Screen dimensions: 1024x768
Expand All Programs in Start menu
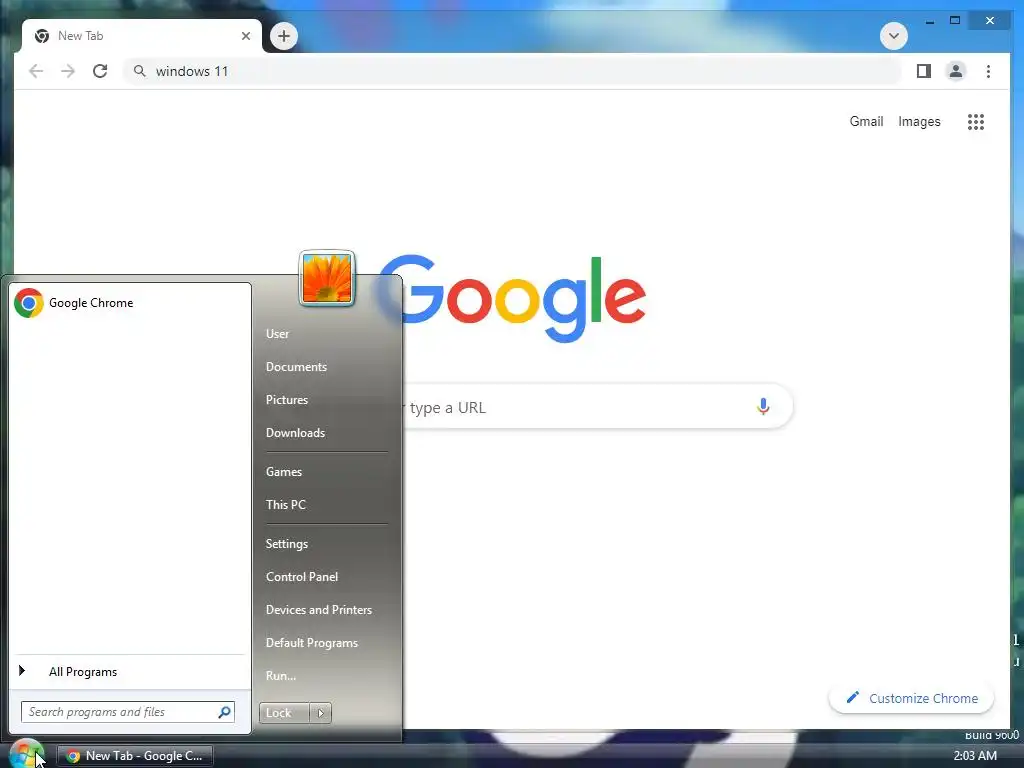130,671
